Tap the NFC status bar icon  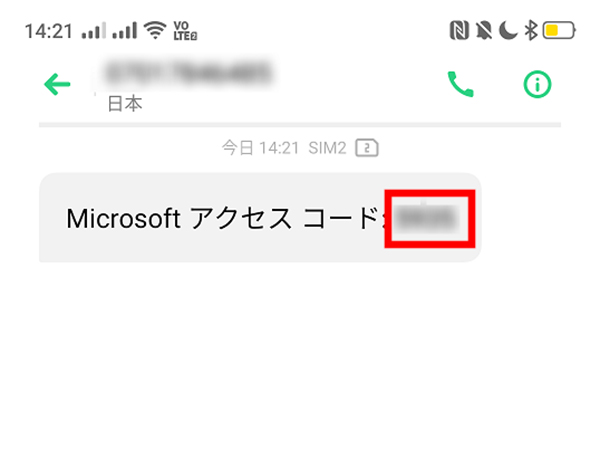[459, 31]
